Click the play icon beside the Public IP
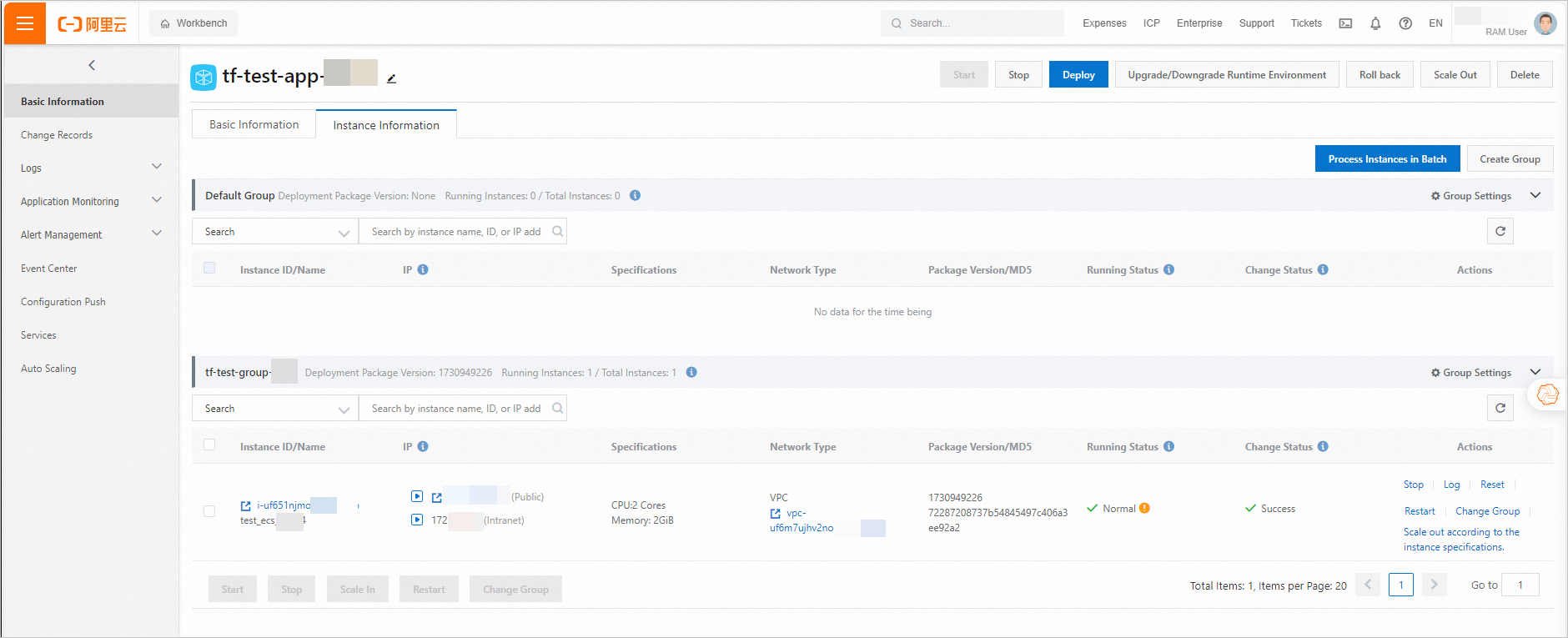The width and height of the screenshot is (1568, 638). click(x=417, y=496)
